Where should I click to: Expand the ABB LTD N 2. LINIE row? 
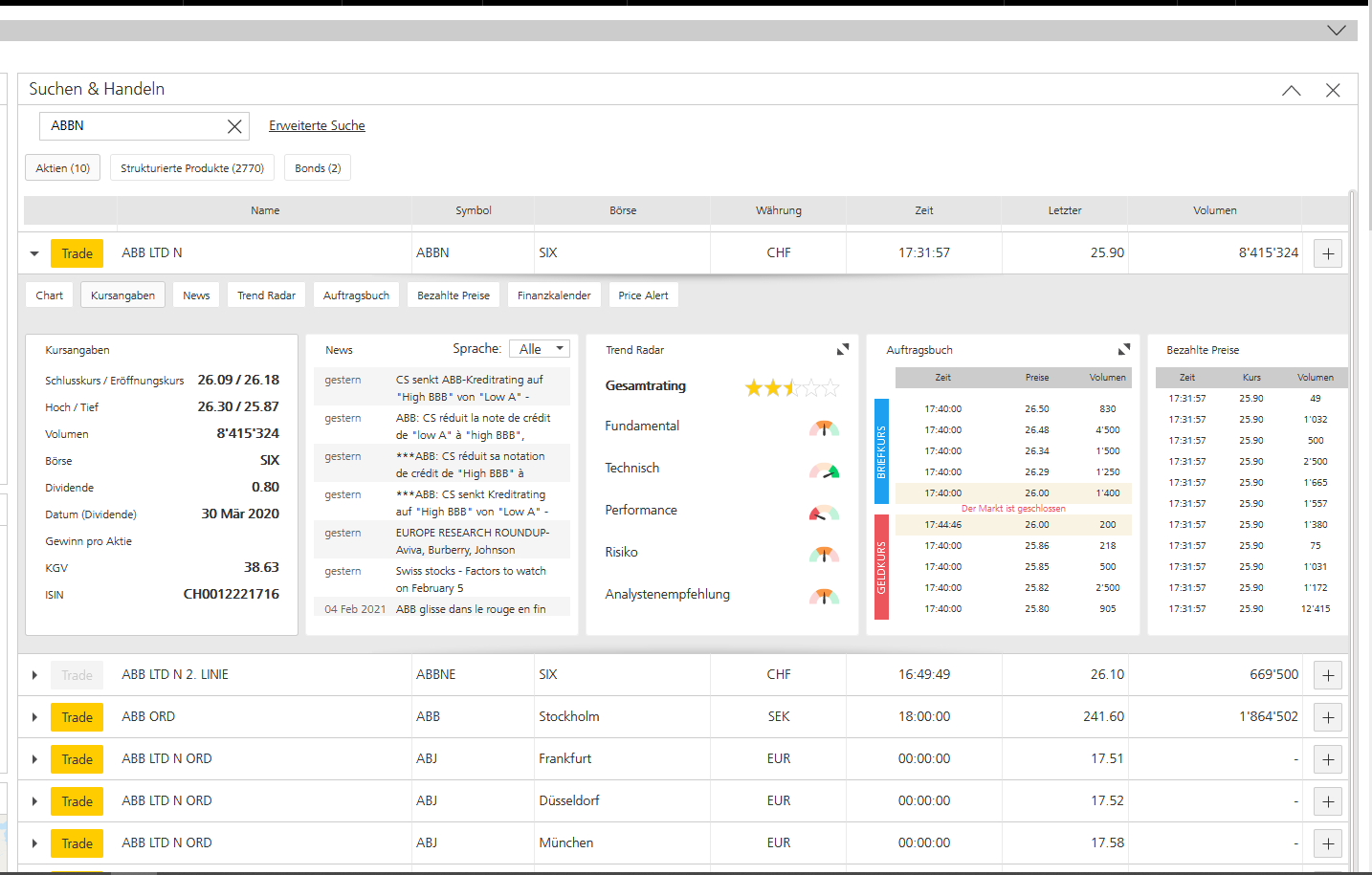[34, 675]
